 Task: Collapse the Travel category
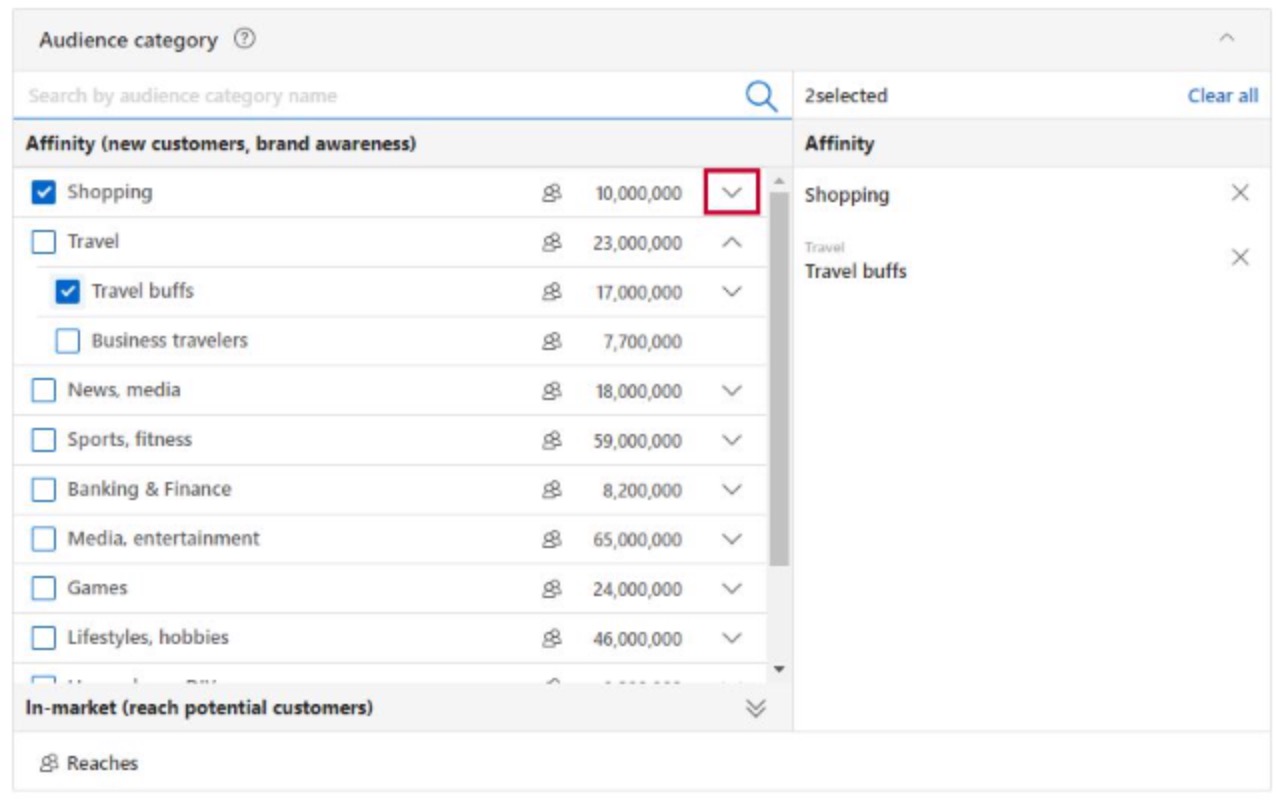point(732,242)
